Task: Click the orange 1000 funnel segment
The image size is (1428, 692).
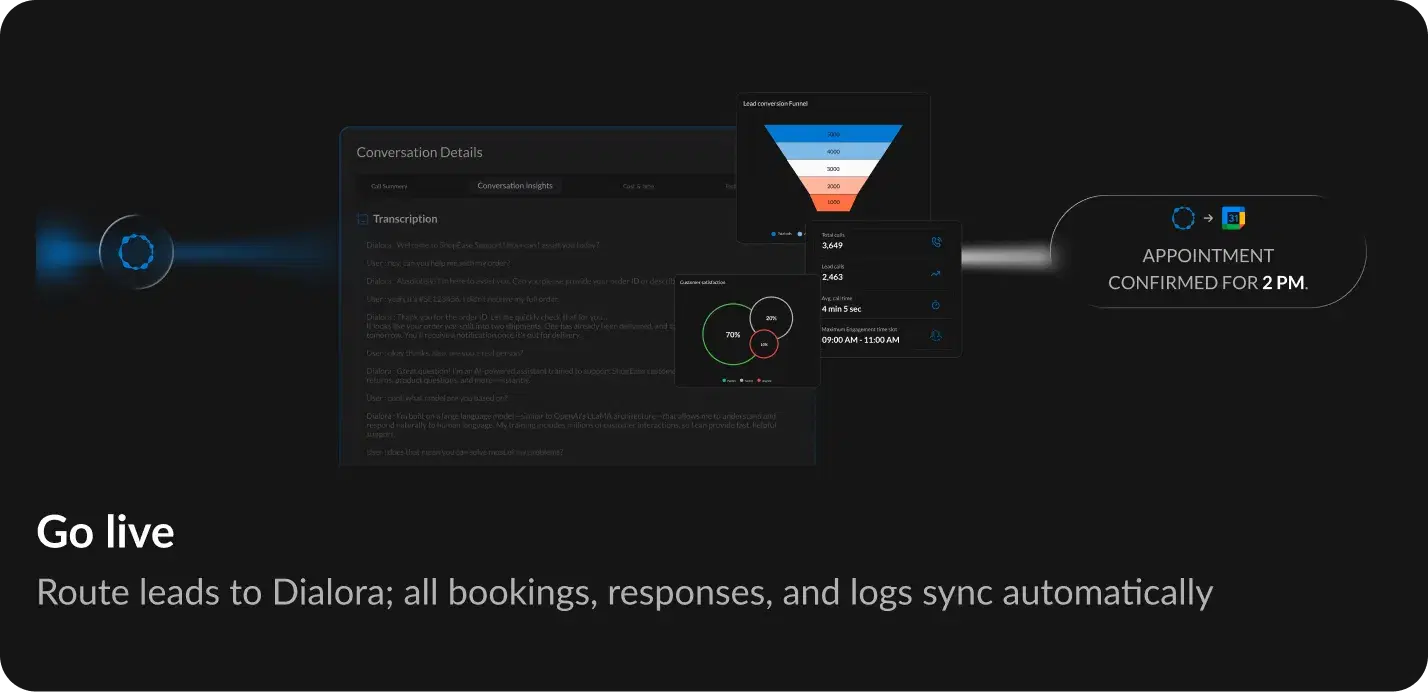Action: coord(833,203)
